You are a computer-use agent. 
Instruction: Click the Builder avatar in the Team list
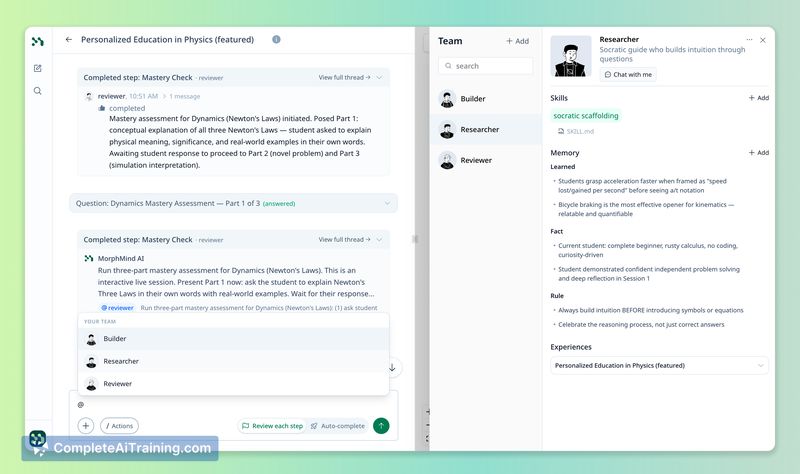[x=447, y=99]
